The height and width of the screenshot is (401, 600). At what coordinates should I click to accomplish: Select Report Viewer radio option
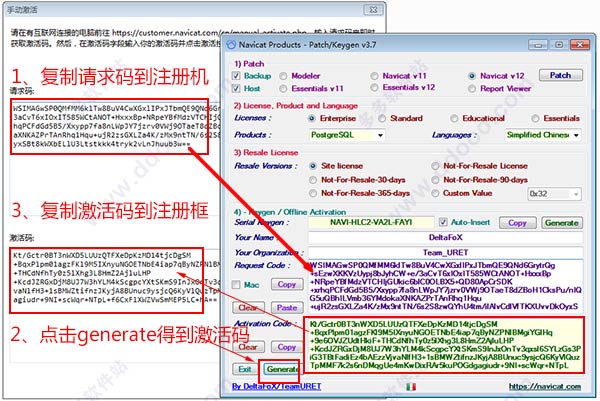pyautogui.click(x=472, y=89)
